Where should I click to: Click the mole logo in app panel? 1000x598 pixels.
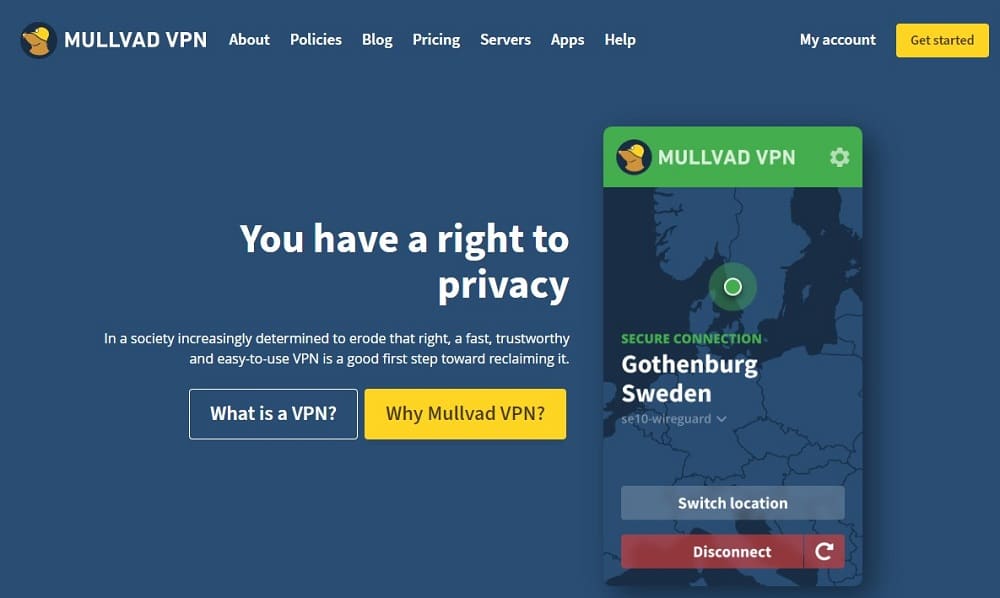point(633,157)
